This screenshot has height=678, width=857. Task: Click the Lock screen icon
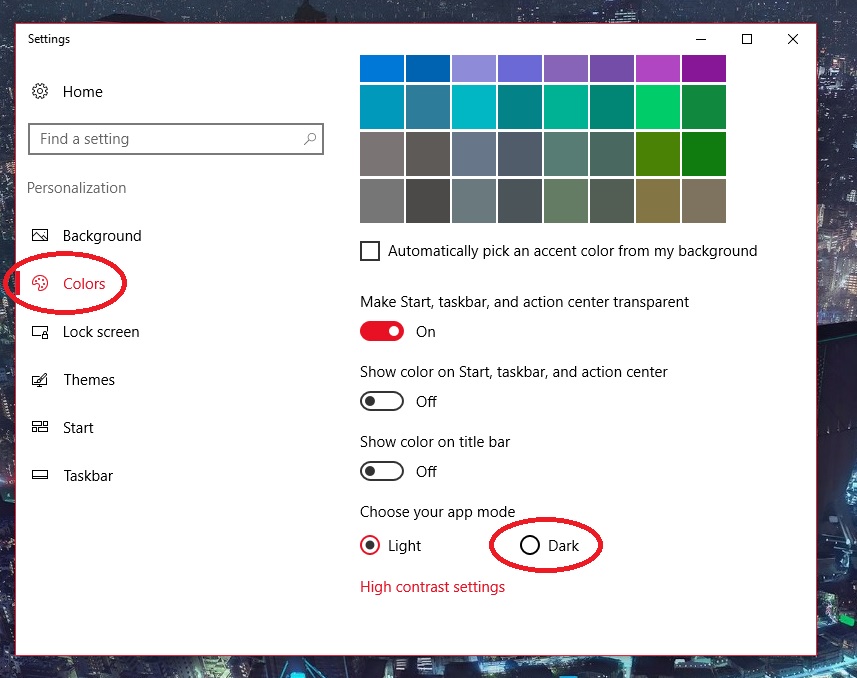pyautogui.click(x=40, y=332)
